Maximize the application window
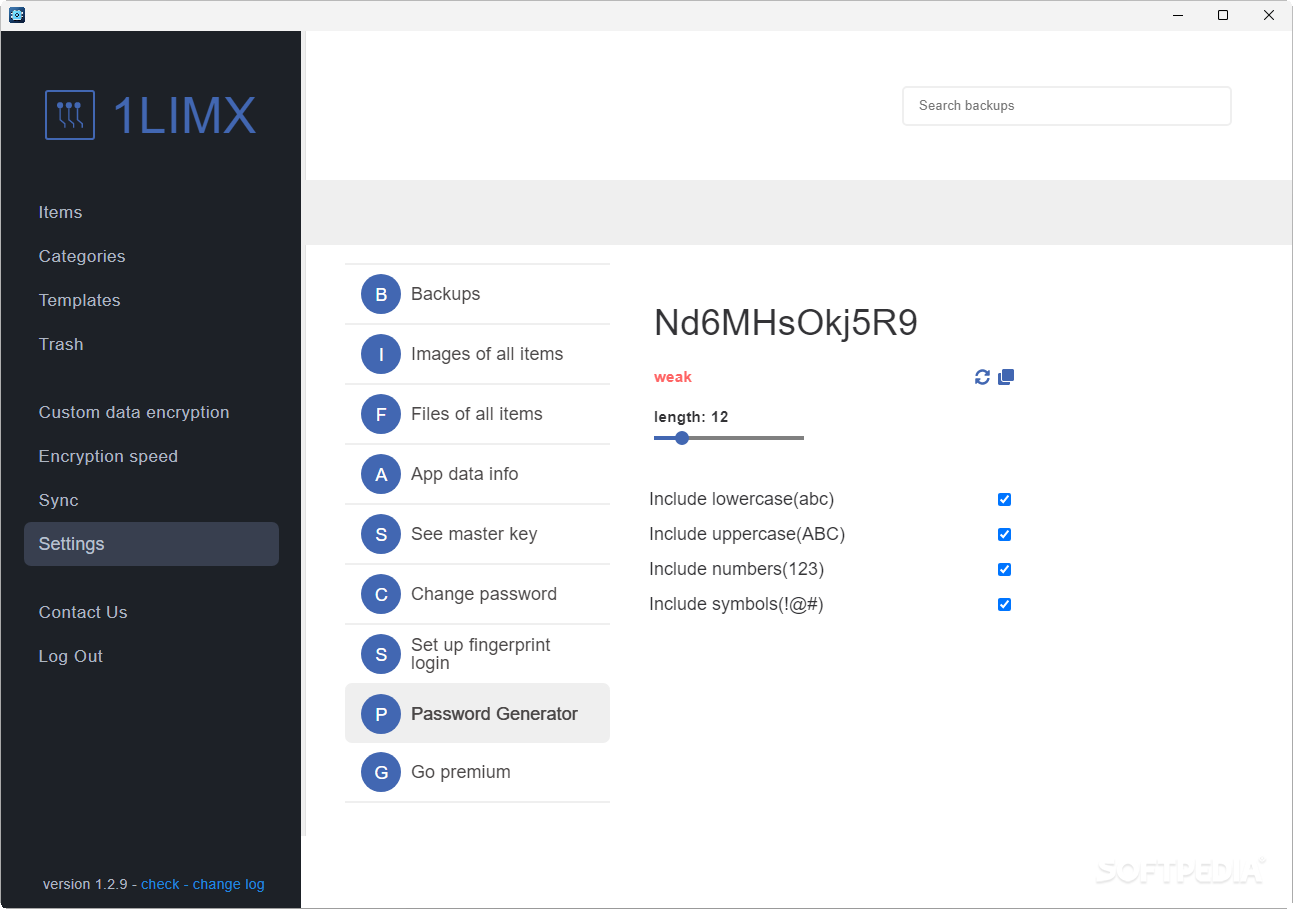Viewport: 1293px width, 909px height. click(x=1223, y=15)
